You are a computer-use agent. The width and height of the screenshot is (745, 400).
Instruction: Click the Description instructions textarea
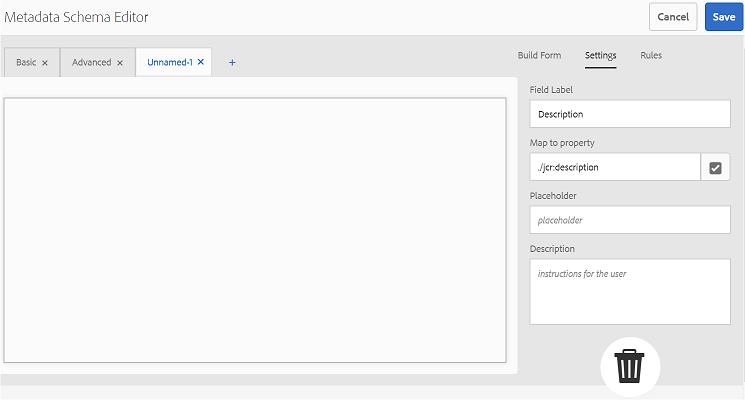pos(629,291)
